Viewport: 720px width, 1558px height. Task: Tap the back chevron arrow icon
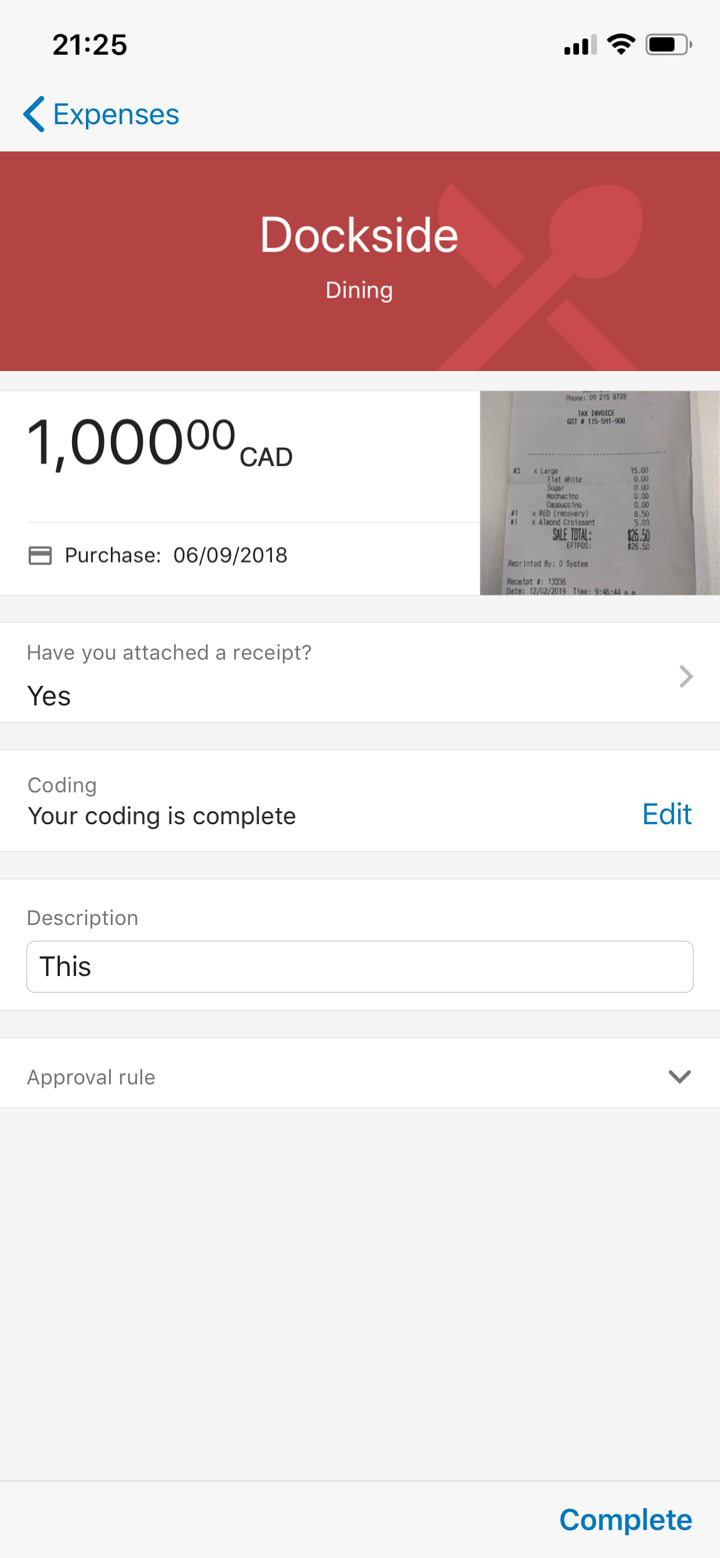click(34, 115)
